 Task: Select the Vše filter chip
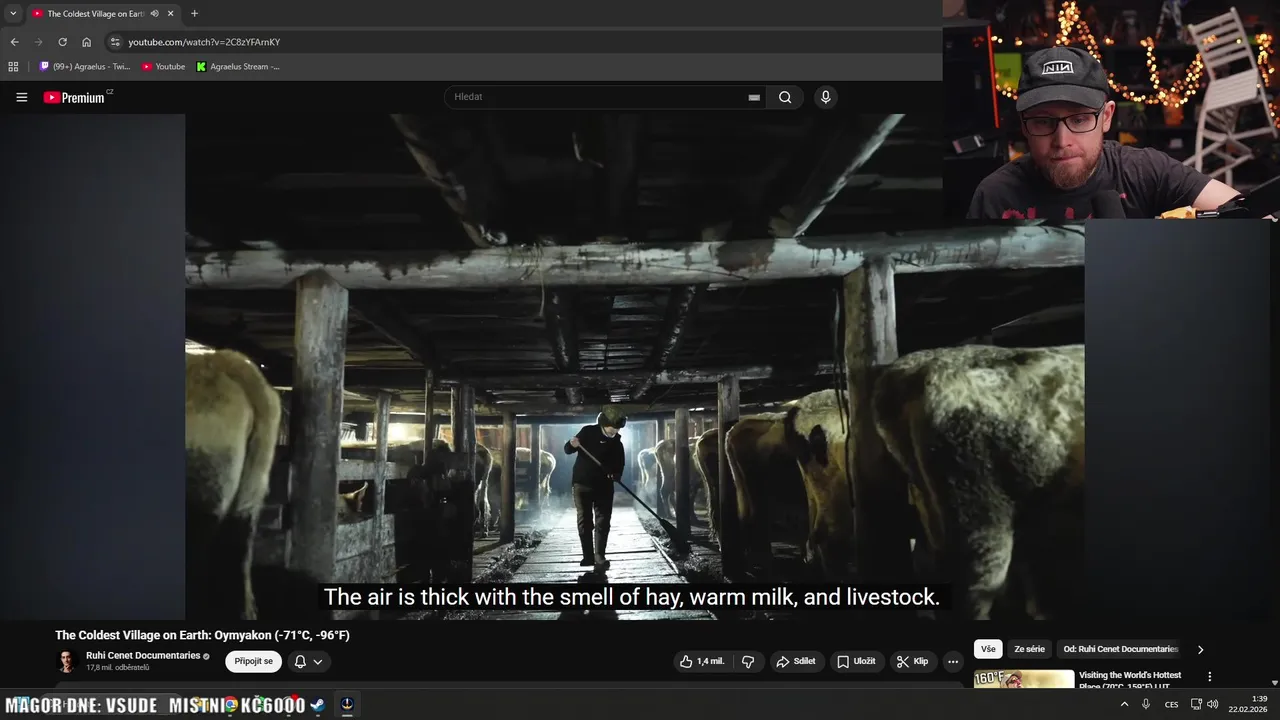click(x=988, y=649)
